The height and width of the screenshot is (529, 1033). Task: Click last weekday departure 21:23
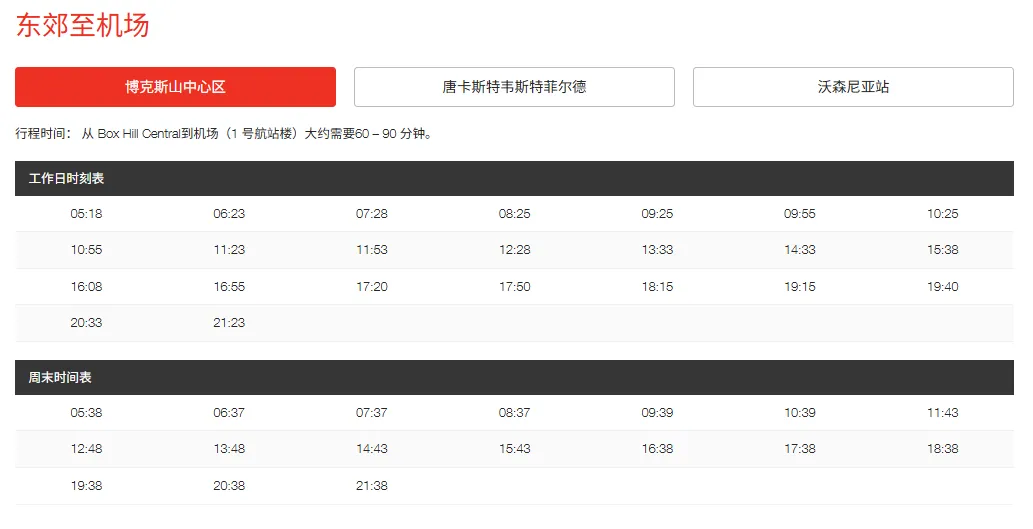coord(229,323)
